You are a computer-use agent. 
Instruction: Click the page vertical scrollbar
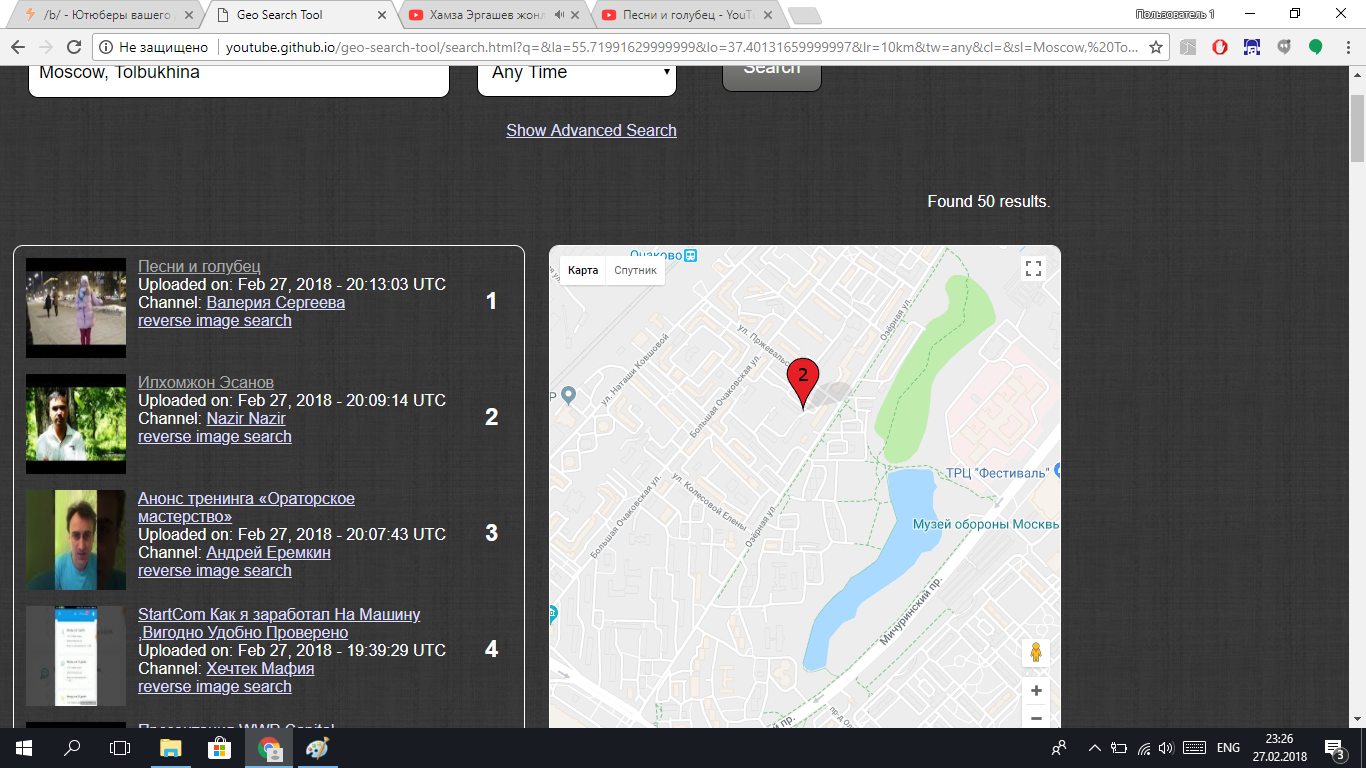tap(1357, 128)
